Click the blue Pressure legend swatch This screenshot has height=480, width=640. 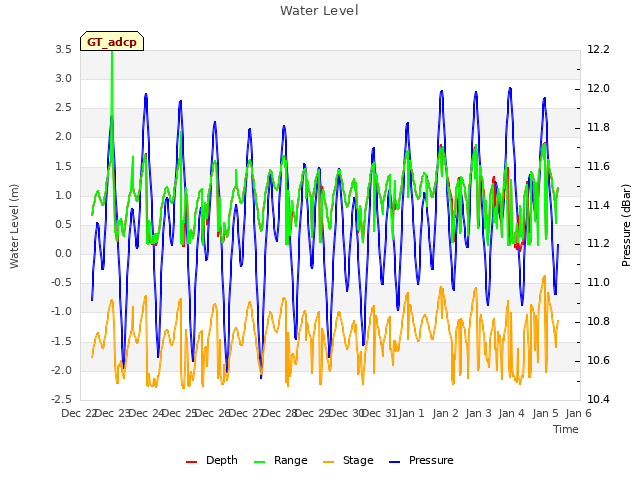click(394, 462)
